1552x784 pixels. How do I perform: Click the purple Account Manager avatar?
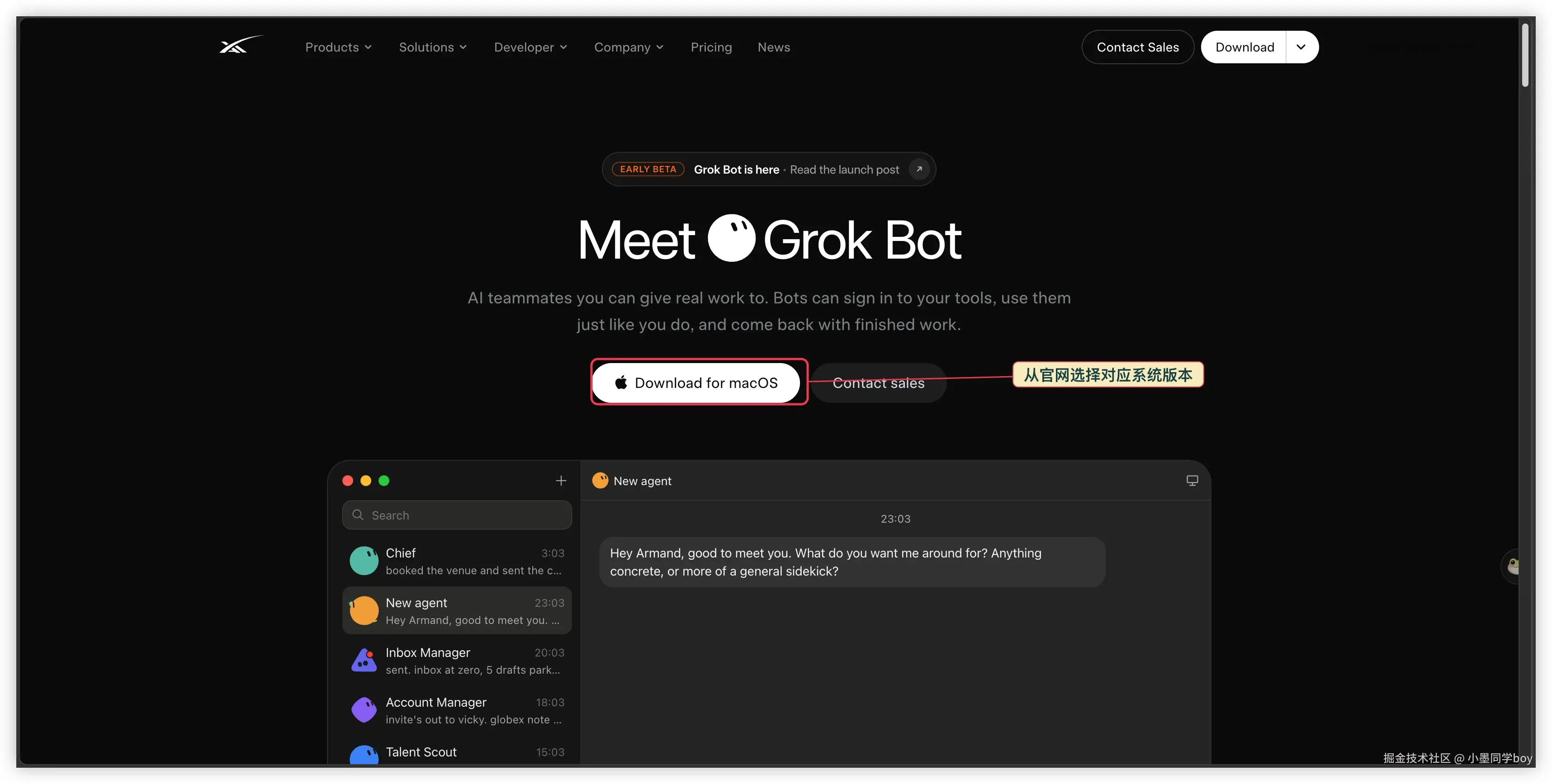coord(364,710)
